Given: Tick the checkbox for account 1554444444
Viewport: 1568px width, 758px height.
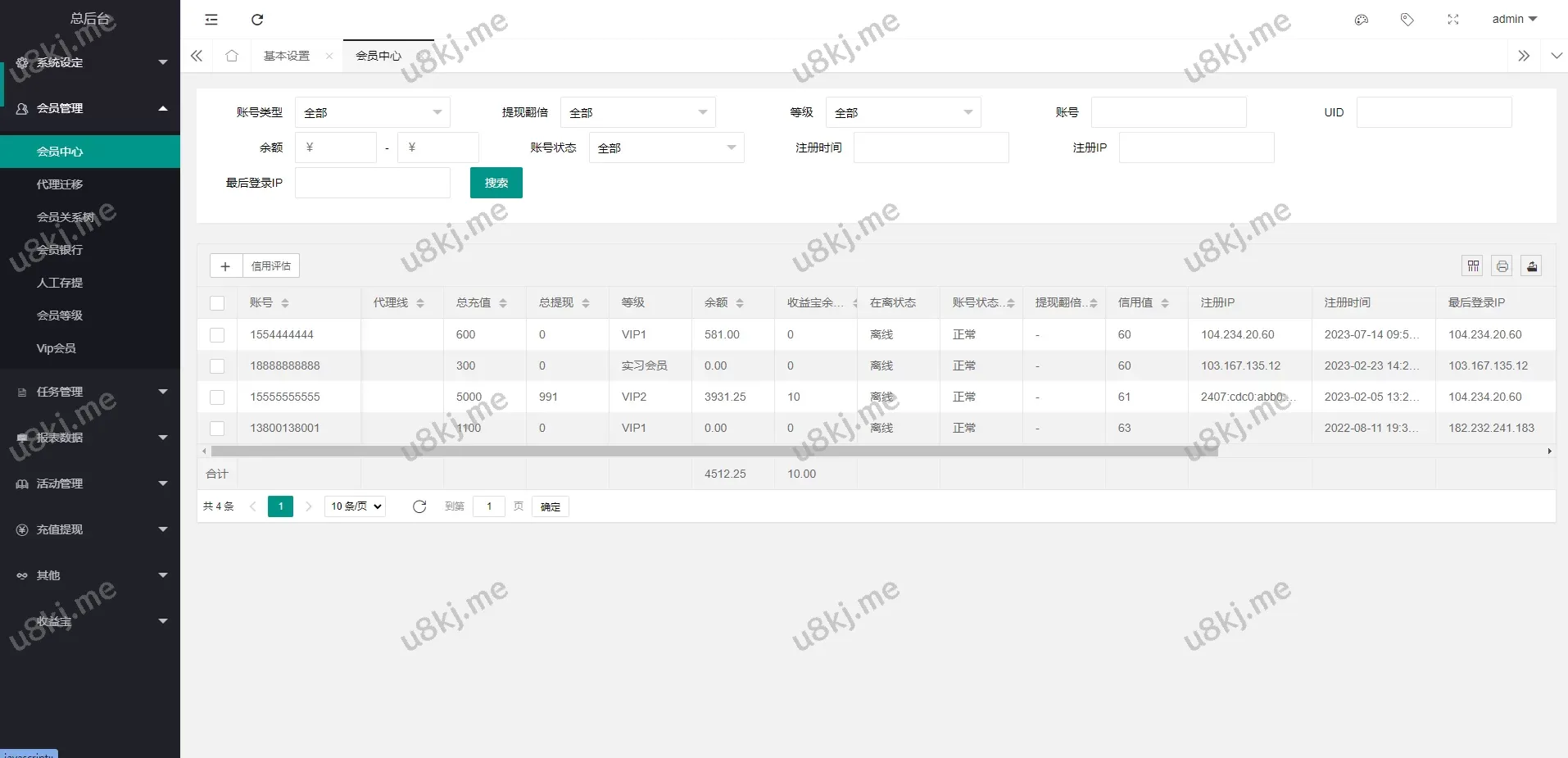Looking at the screenshot, I should pos(217,334).
